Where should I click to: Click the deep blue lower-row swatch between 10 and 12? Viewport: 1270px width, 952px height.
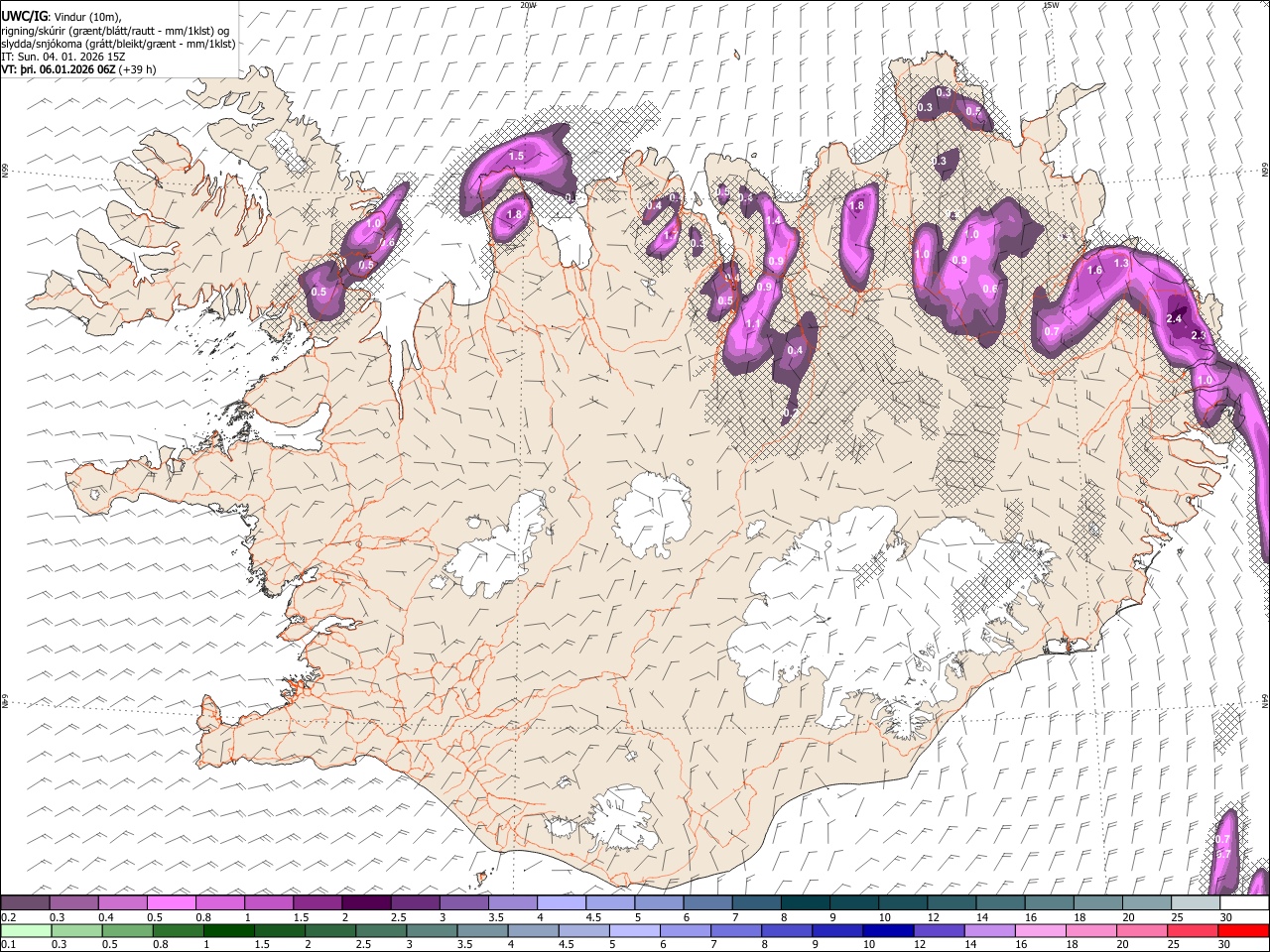pos(887,930)
